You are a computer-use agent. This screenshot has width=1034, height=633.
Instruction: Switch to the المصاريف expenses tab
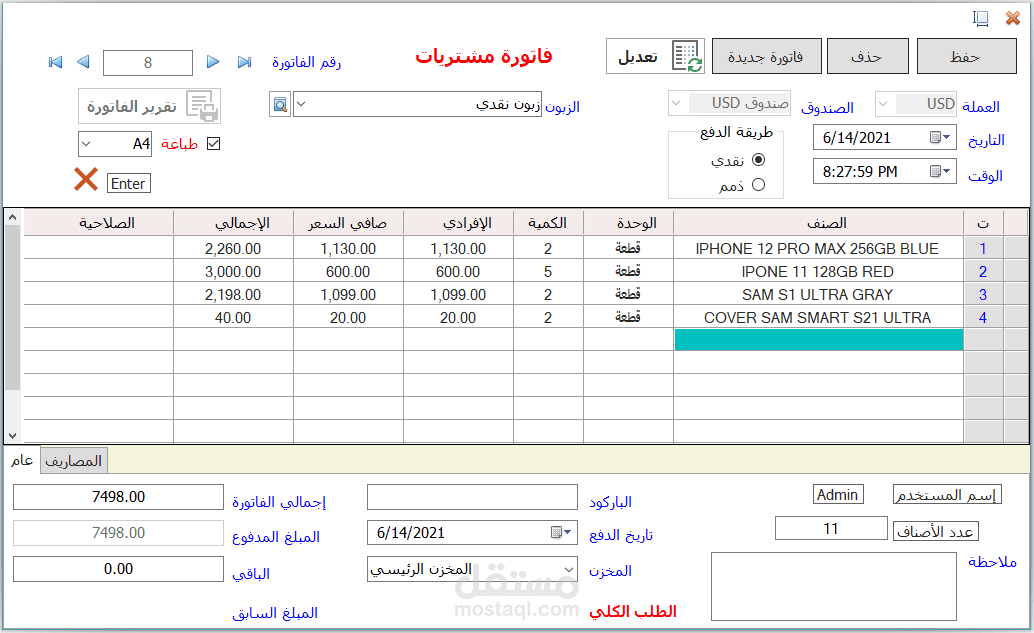click(74, 461)
